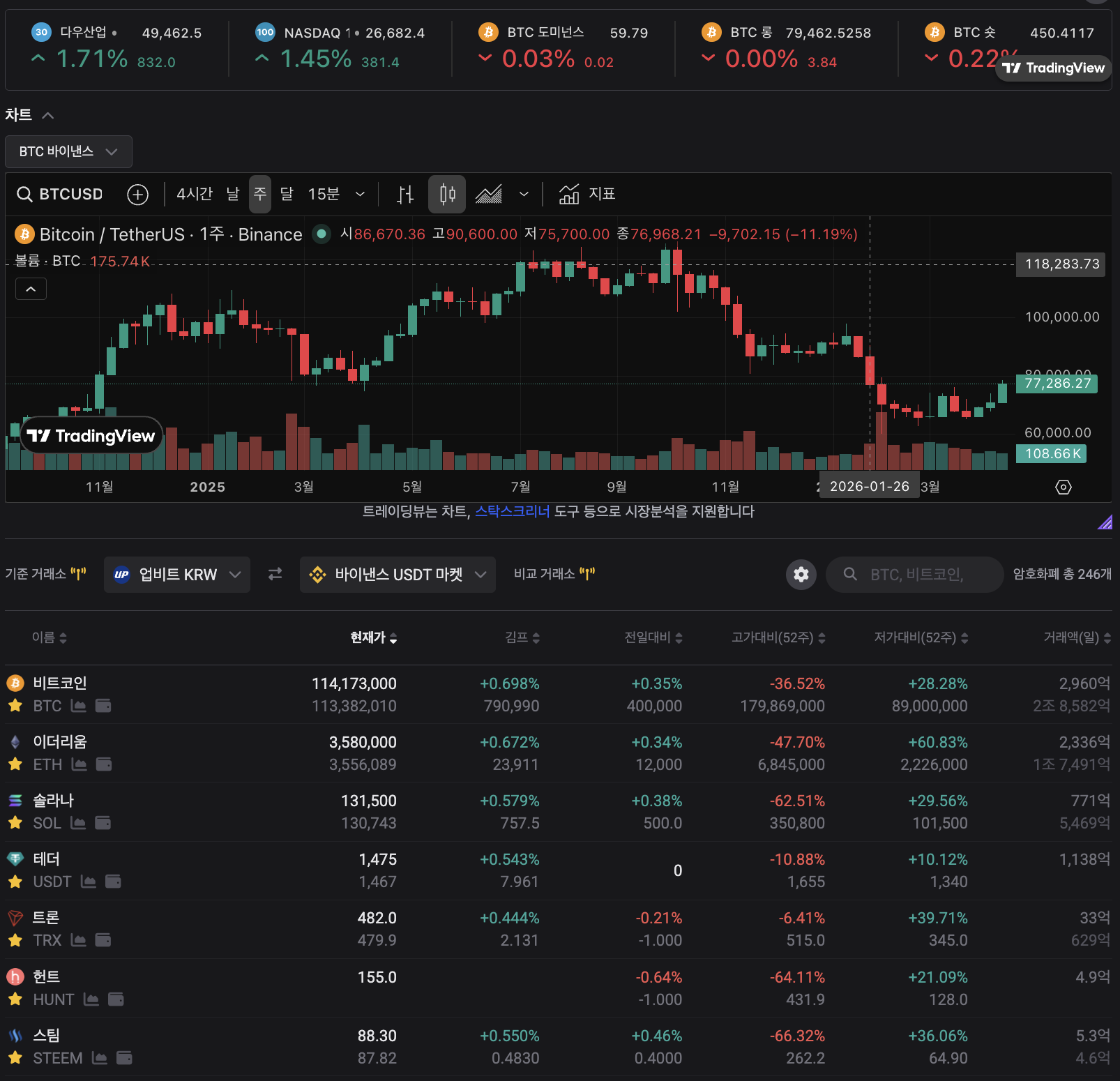1120x1081 pixels.
Task: Open the 스탁스크리너 link
Action: 513,511
